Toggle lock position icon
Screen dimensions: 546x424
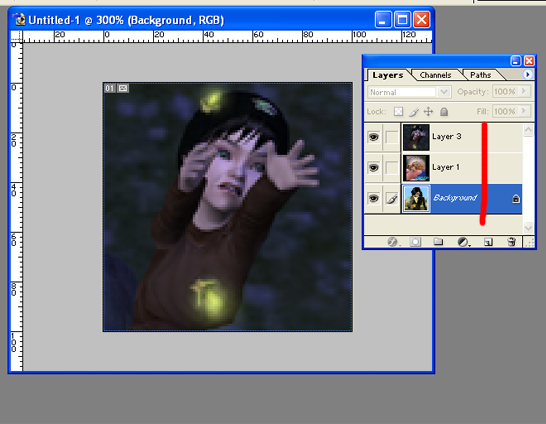428,111
